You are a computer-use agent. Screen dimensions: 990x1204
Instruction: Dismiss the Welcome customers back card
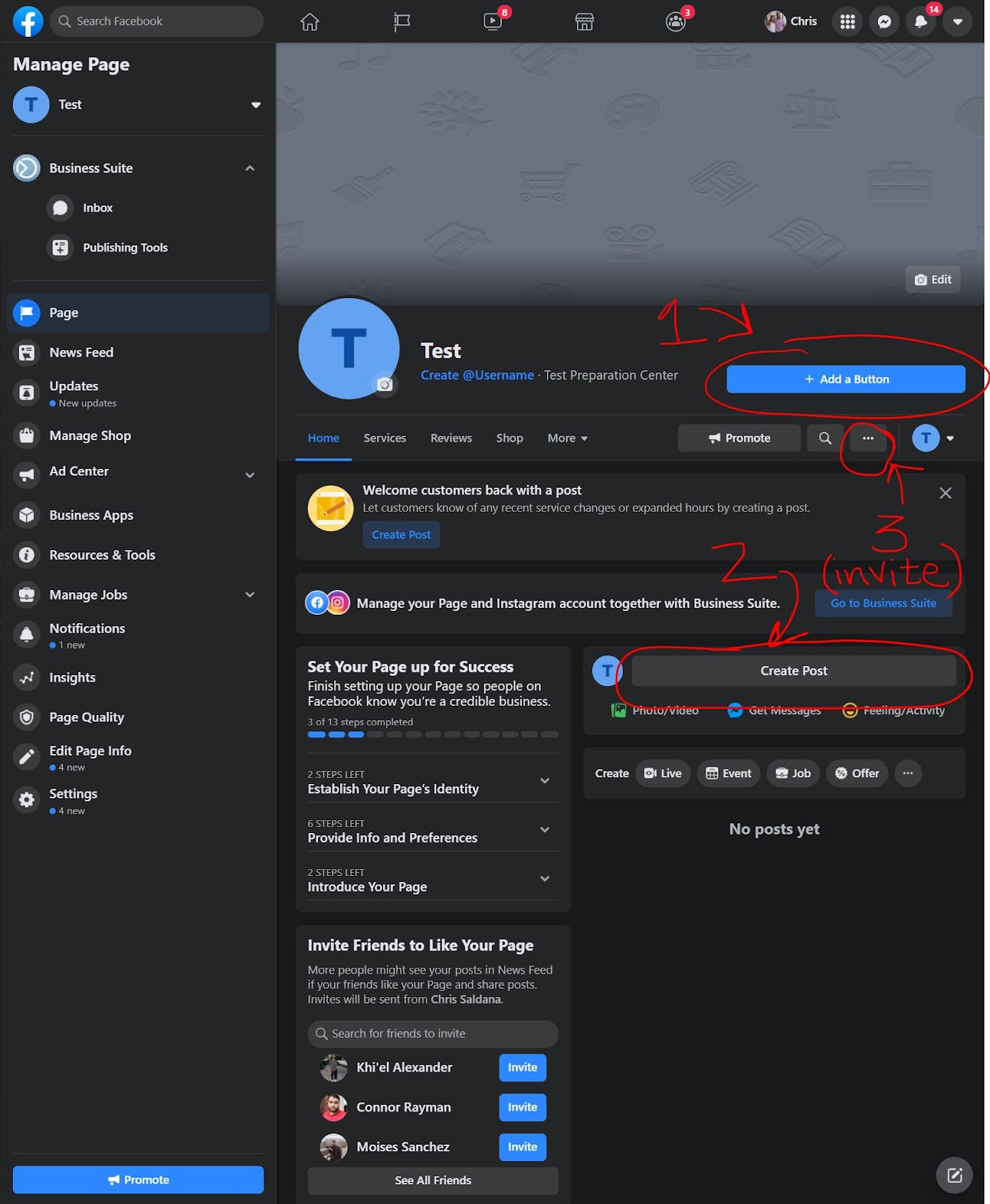[x=946, y=493]
